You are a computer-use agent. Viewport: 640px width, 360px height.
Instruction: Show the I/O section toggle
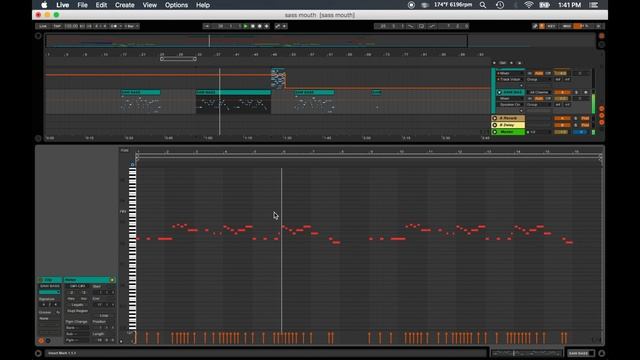pos(602,109)
